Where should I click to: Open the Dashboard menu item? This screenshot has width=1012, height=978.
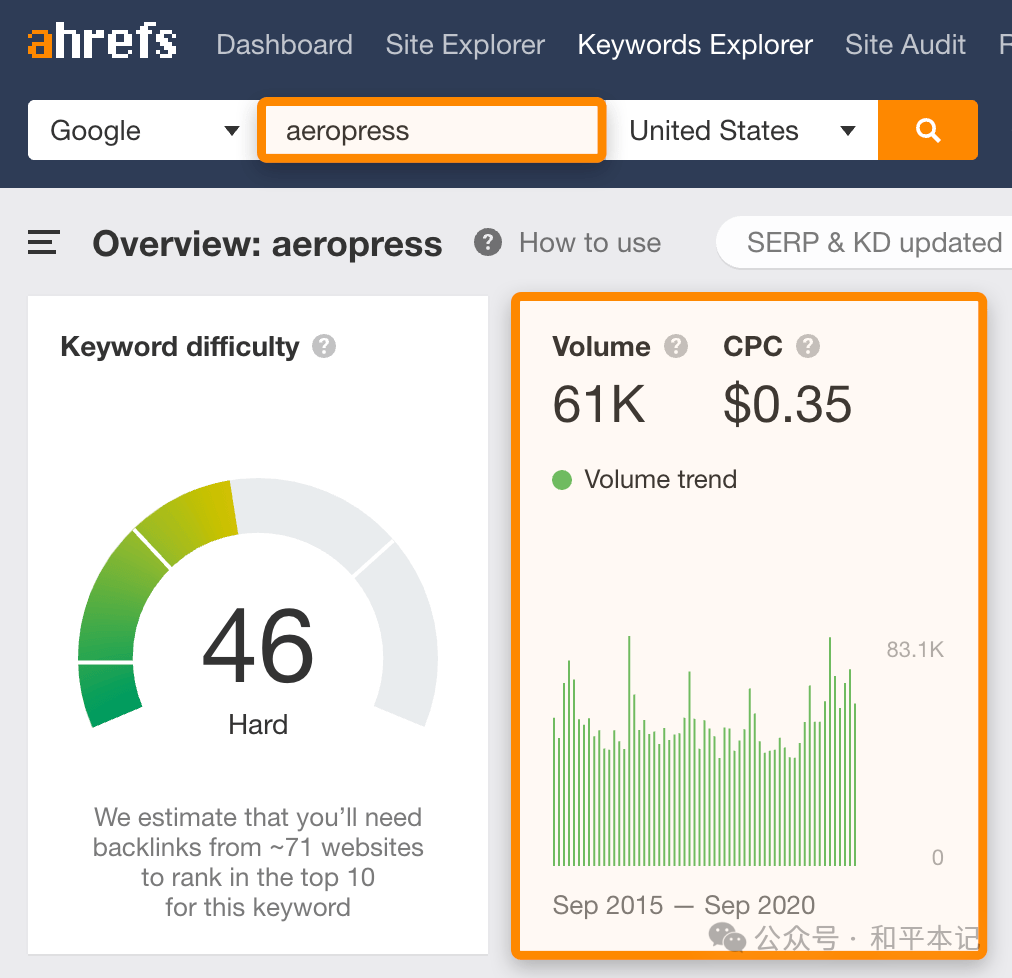(284, 45)
